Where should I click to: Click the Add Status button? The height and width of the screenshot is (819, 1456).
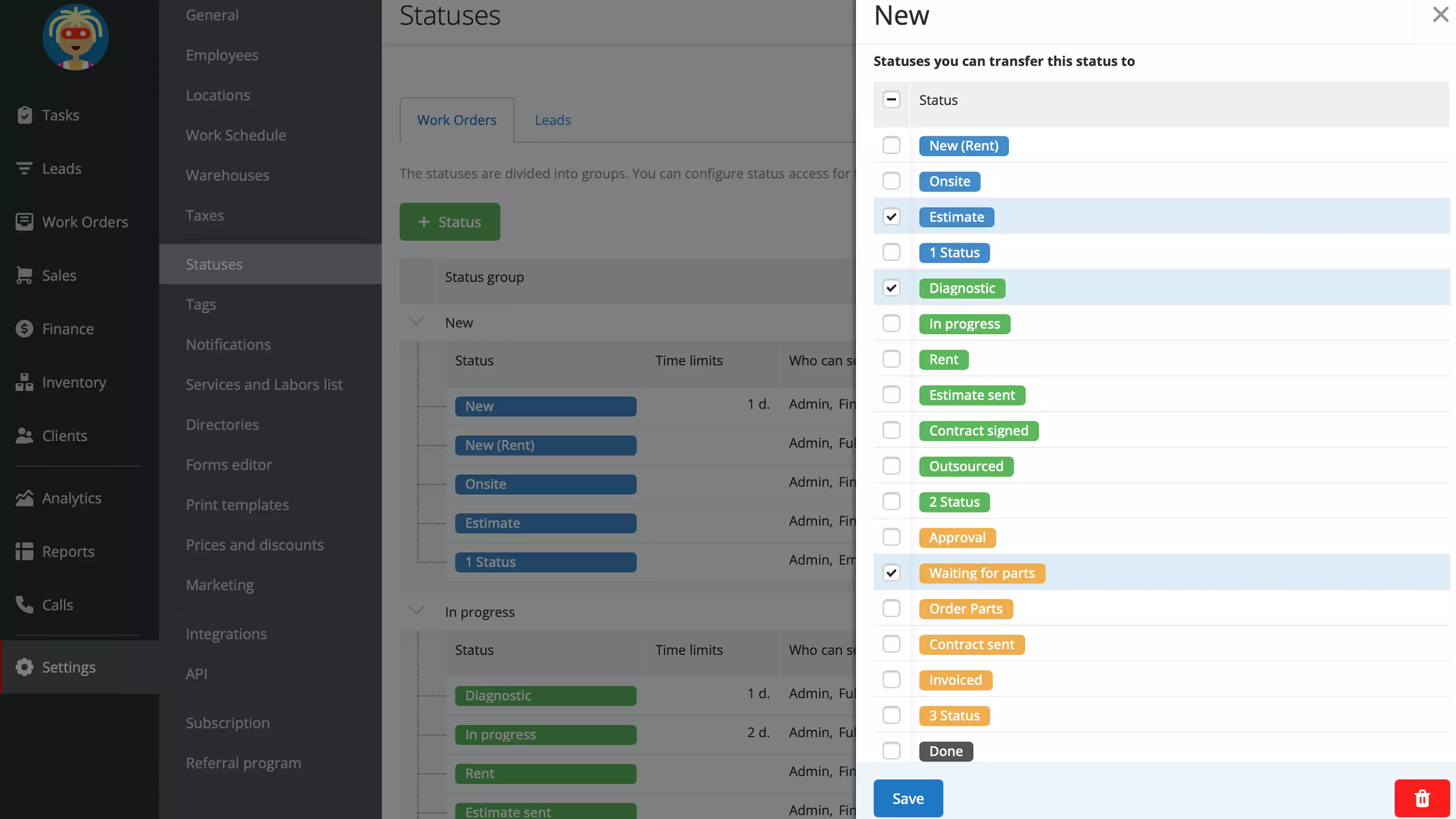pos(449,221)
